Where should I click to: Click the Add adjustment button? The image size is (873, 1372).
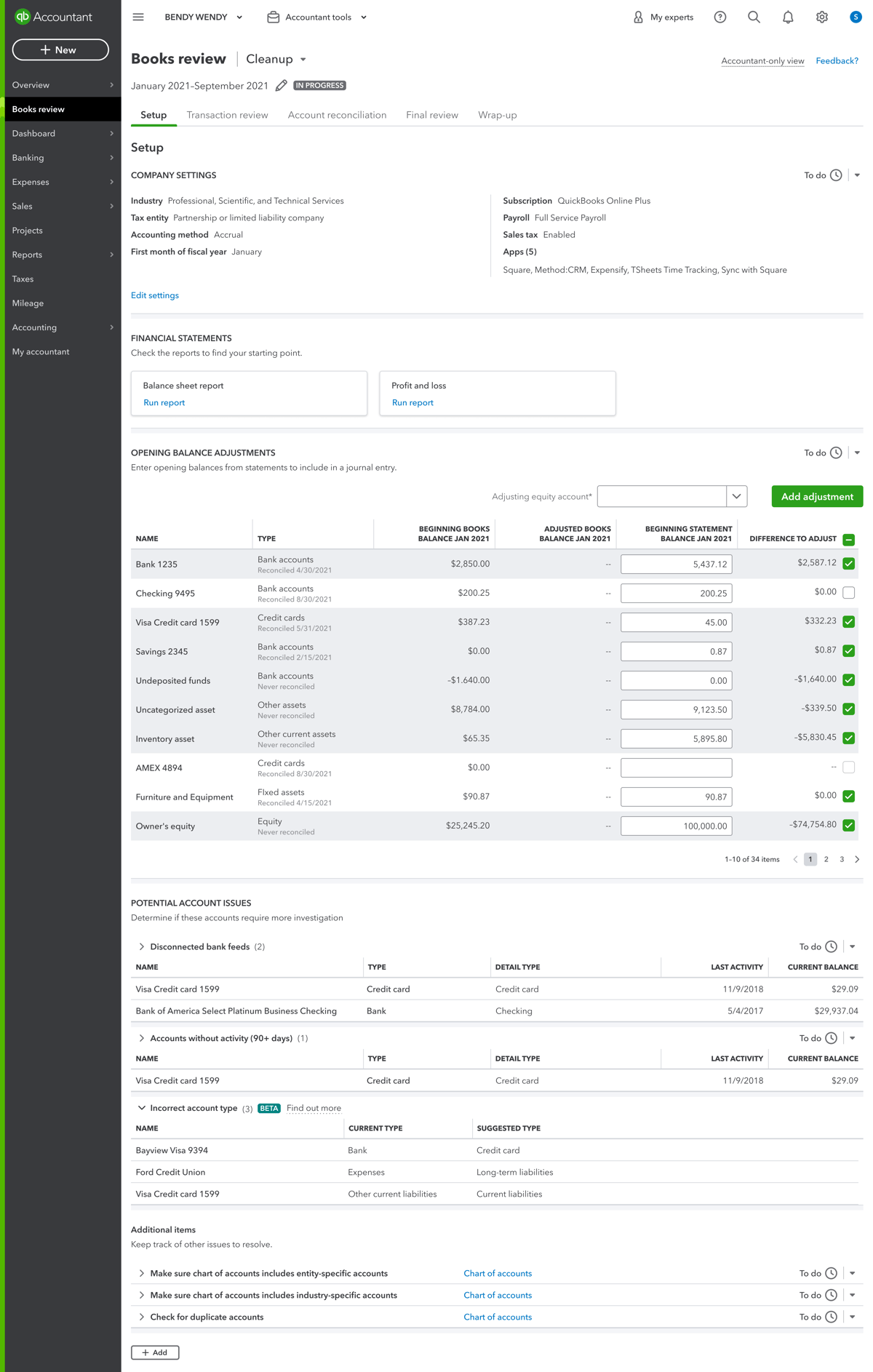817,496
